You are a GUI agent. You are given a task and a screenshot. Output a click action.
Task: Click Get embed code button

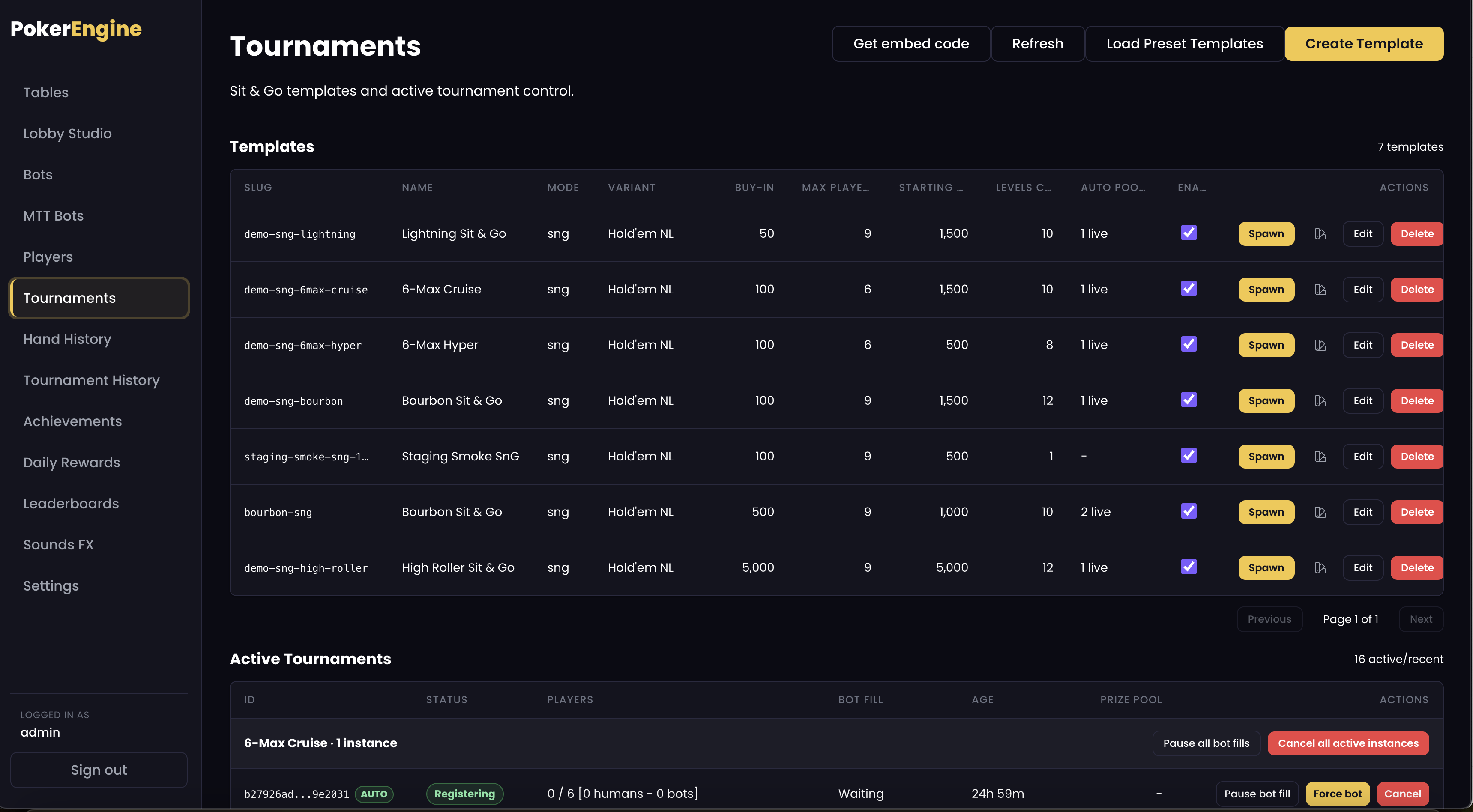[x=911, y=43]
